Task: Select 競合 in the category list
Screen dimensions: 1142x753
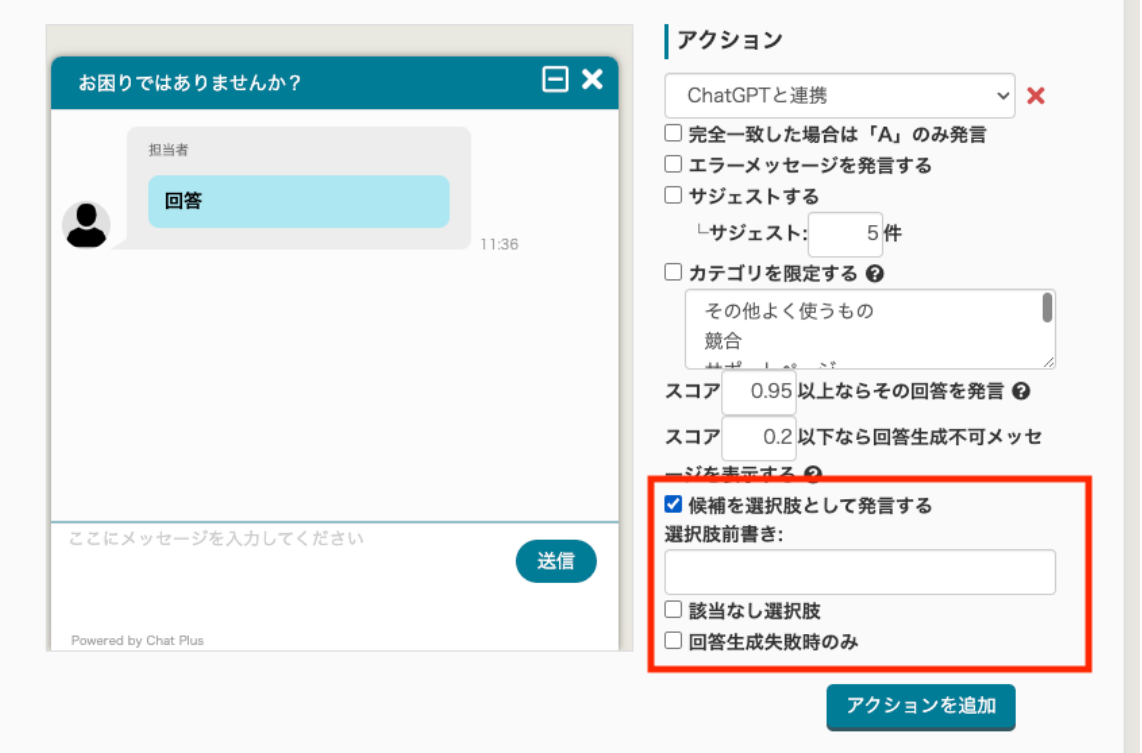Action: 724,341
